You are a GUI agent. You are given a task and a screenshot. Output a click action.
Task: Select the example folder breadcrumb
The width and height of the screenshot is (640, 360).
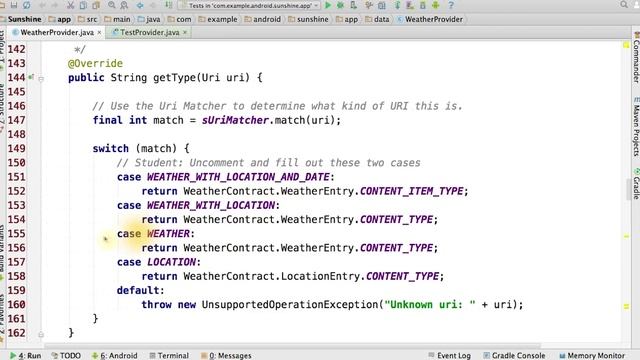point(218,19)
